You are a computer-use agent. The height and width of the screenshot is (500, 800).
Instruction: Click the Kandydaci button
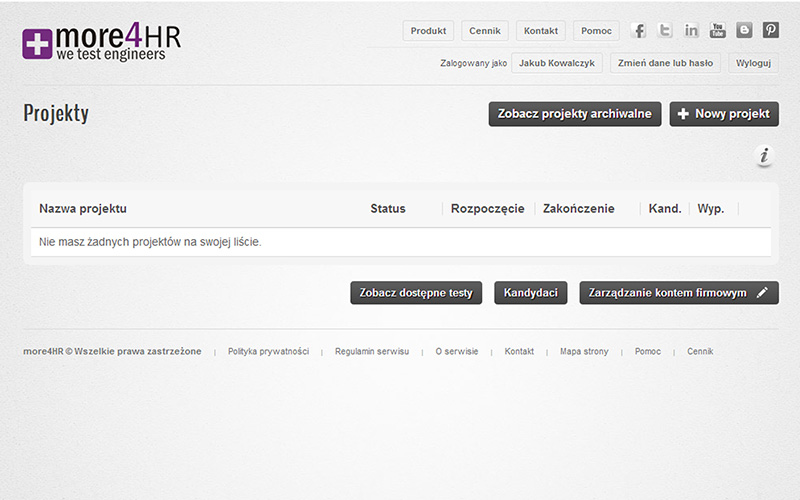point(531,293)
